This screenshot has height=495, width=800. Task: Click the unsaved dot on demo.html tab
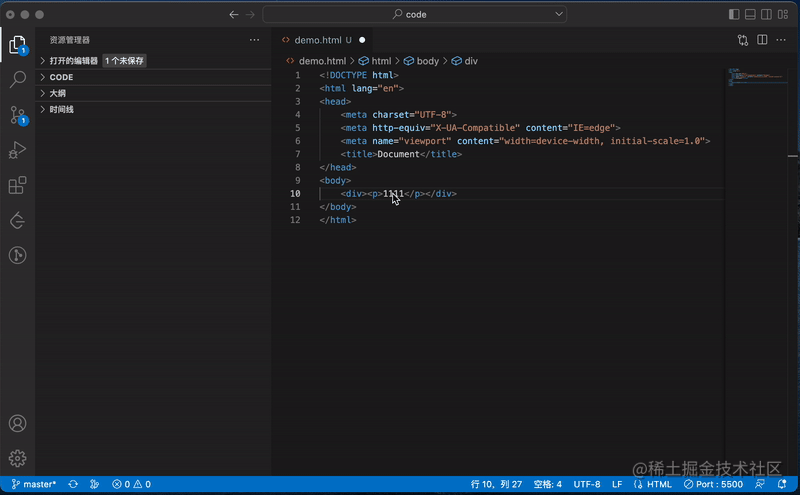pos(362,40)
